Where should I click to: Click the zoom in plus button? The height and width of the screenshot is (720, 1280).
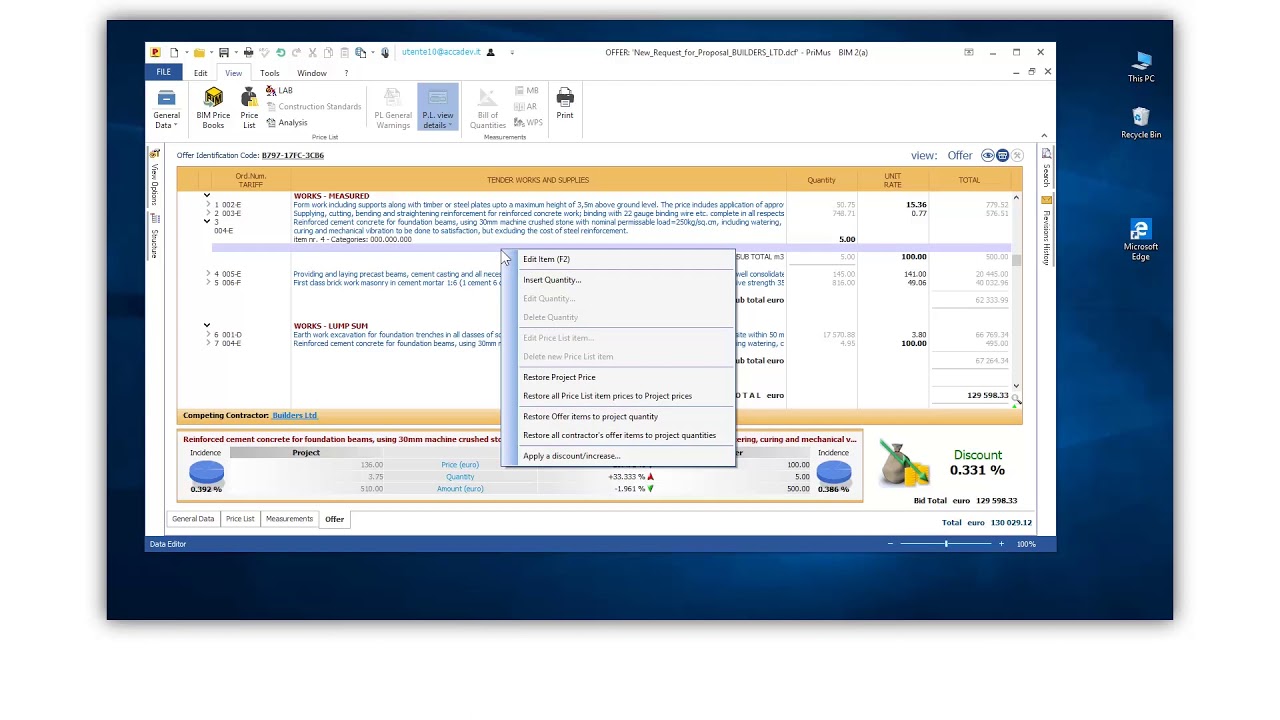(x=1001, y=544)
